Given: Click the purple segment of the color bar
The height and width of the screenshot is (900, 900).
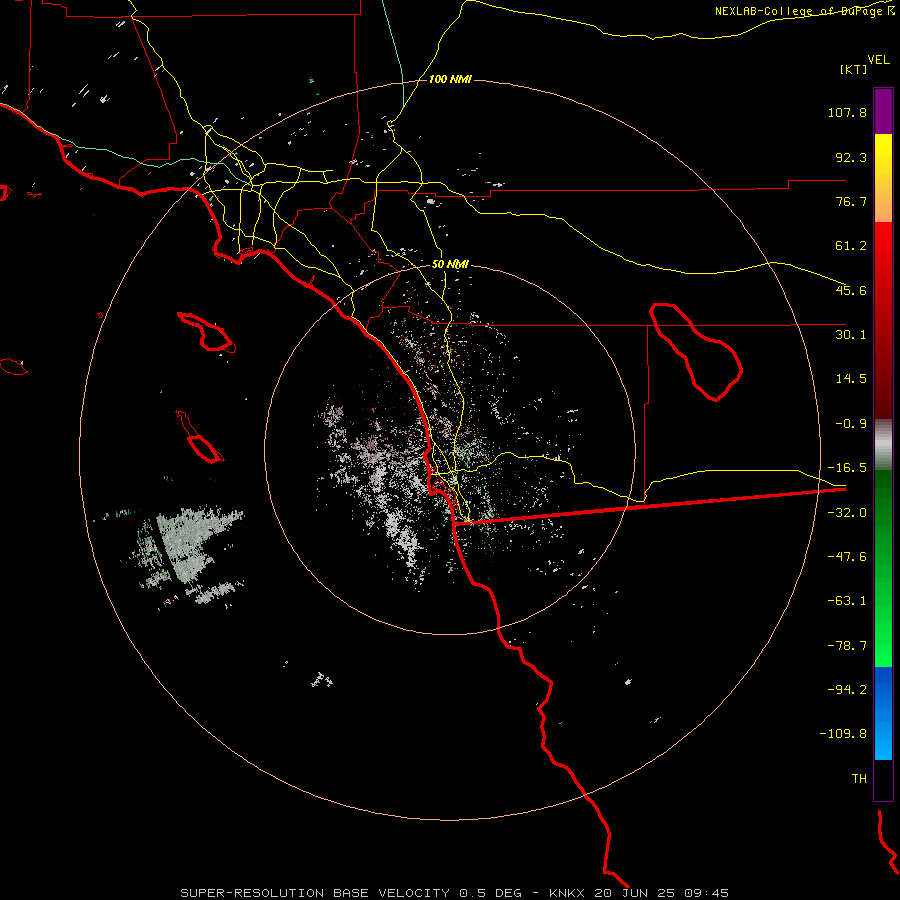Looking at the screenshot, I should click(x=883, y=111).
